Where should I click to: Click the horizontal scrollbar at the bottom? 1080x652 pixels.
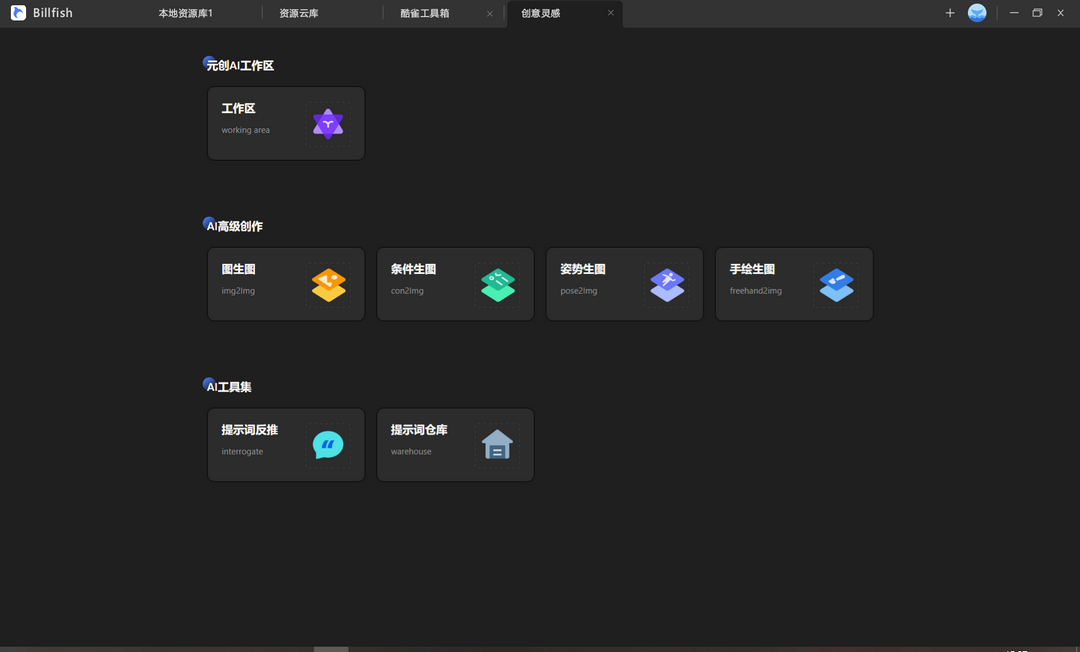pyautogui.click(x=330, y=648)
